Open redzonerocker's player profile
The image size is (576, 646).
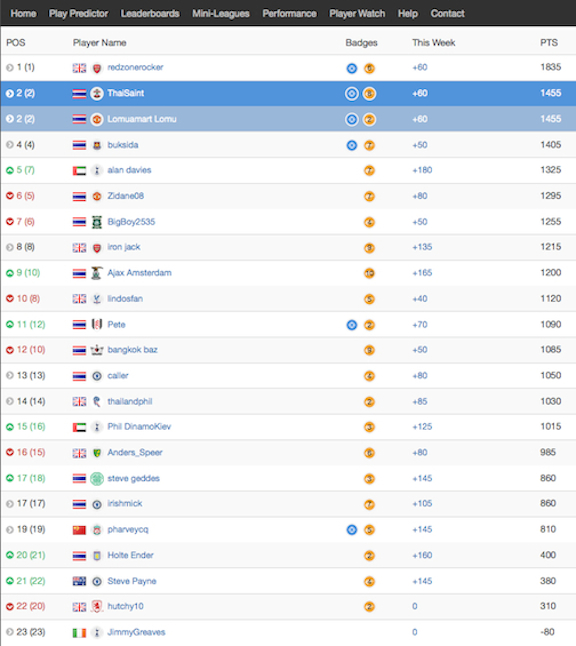click(135, 67)
